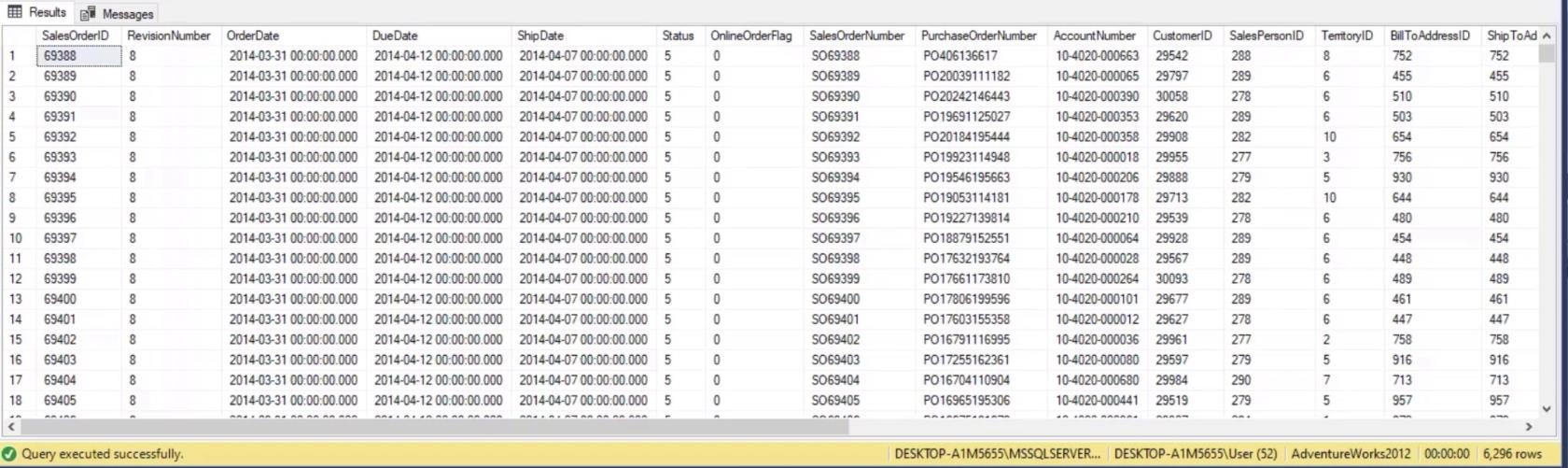Select the OnlineOrderFlag column header
Screen dimensions: 1568x468
coord(750,35)
